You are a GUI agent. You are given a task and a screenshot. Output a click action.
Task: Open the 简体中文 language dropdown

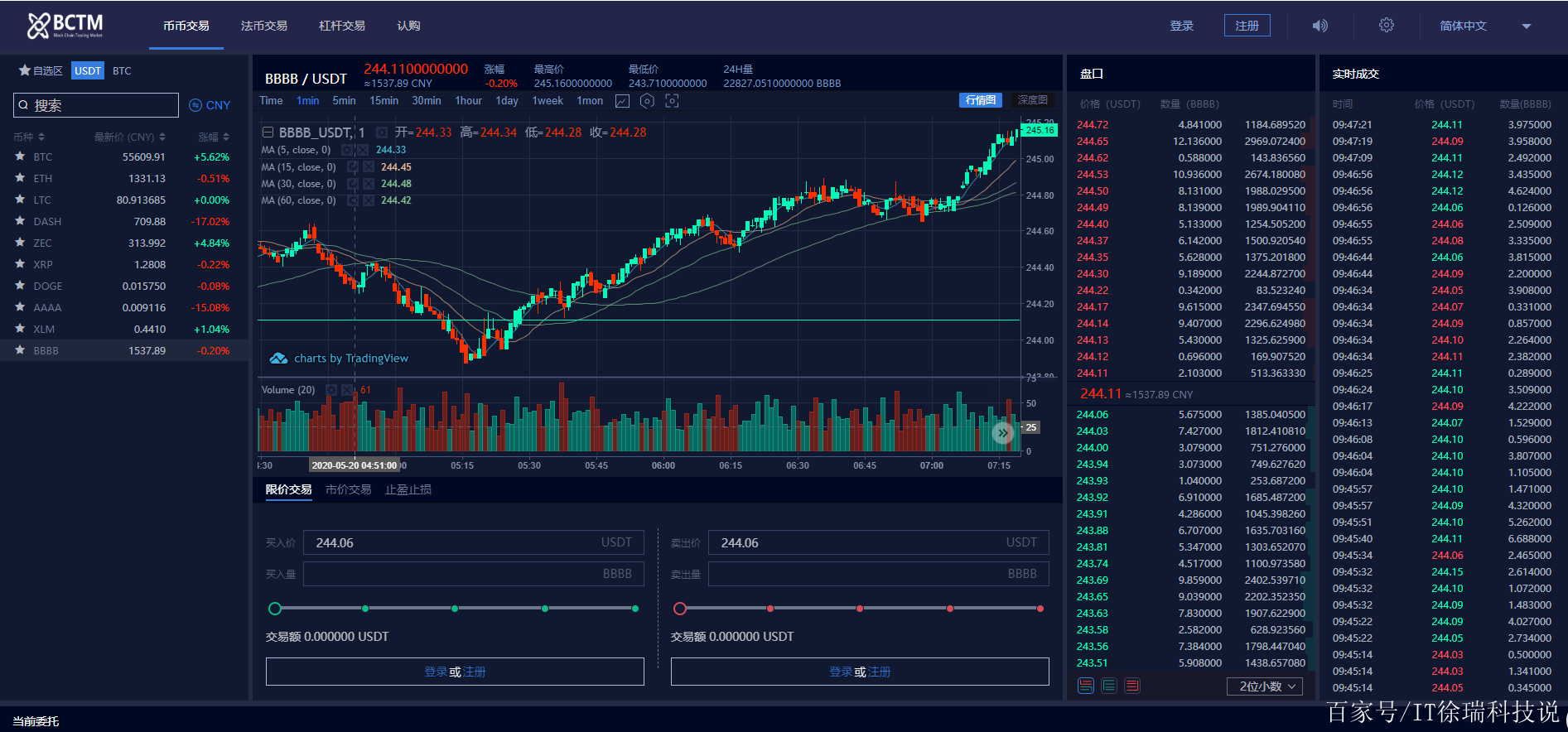[1485, 26]
